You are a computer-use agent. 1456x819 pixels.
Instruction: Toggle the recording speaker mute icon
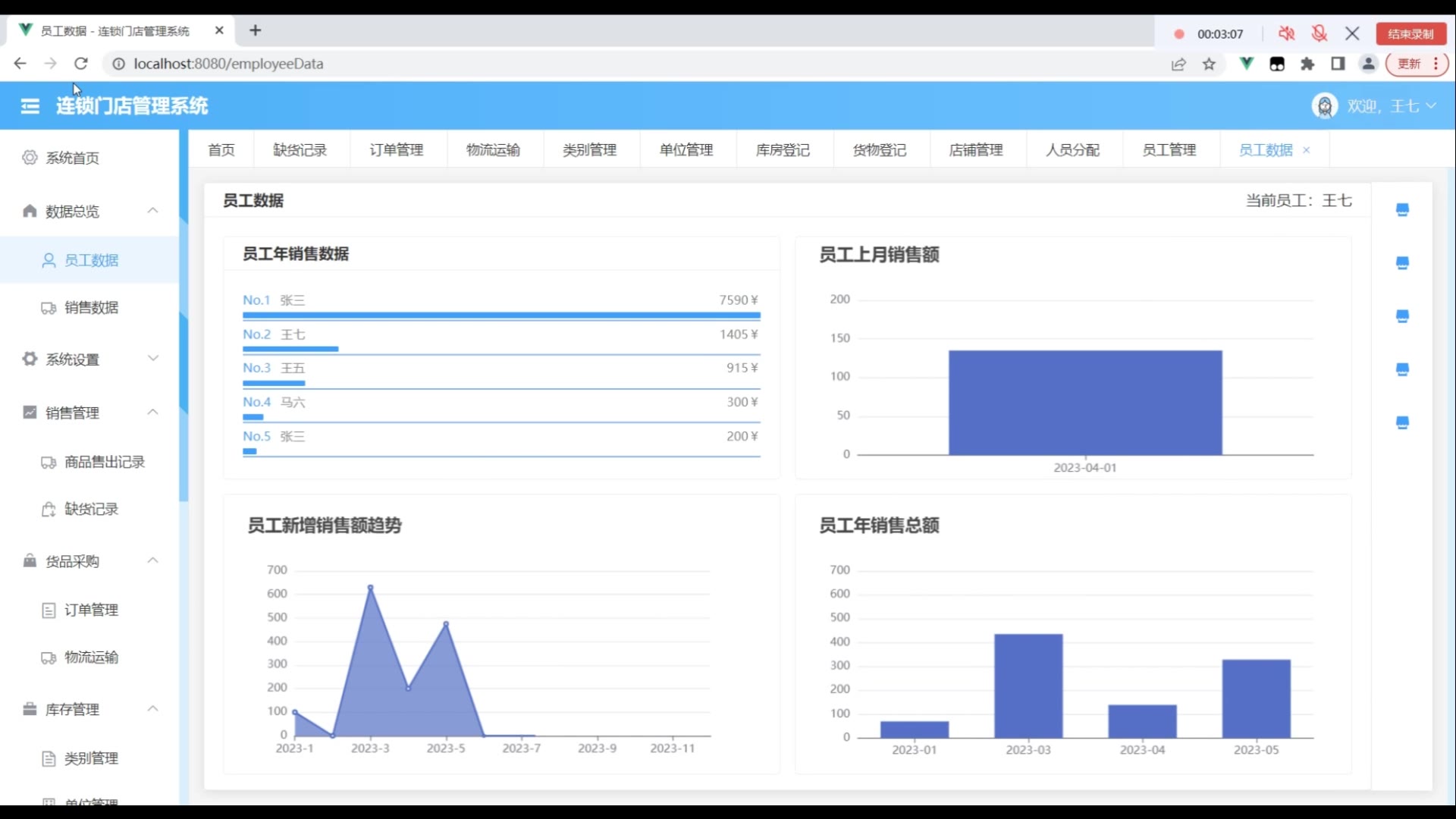(x=1287, y=33)
